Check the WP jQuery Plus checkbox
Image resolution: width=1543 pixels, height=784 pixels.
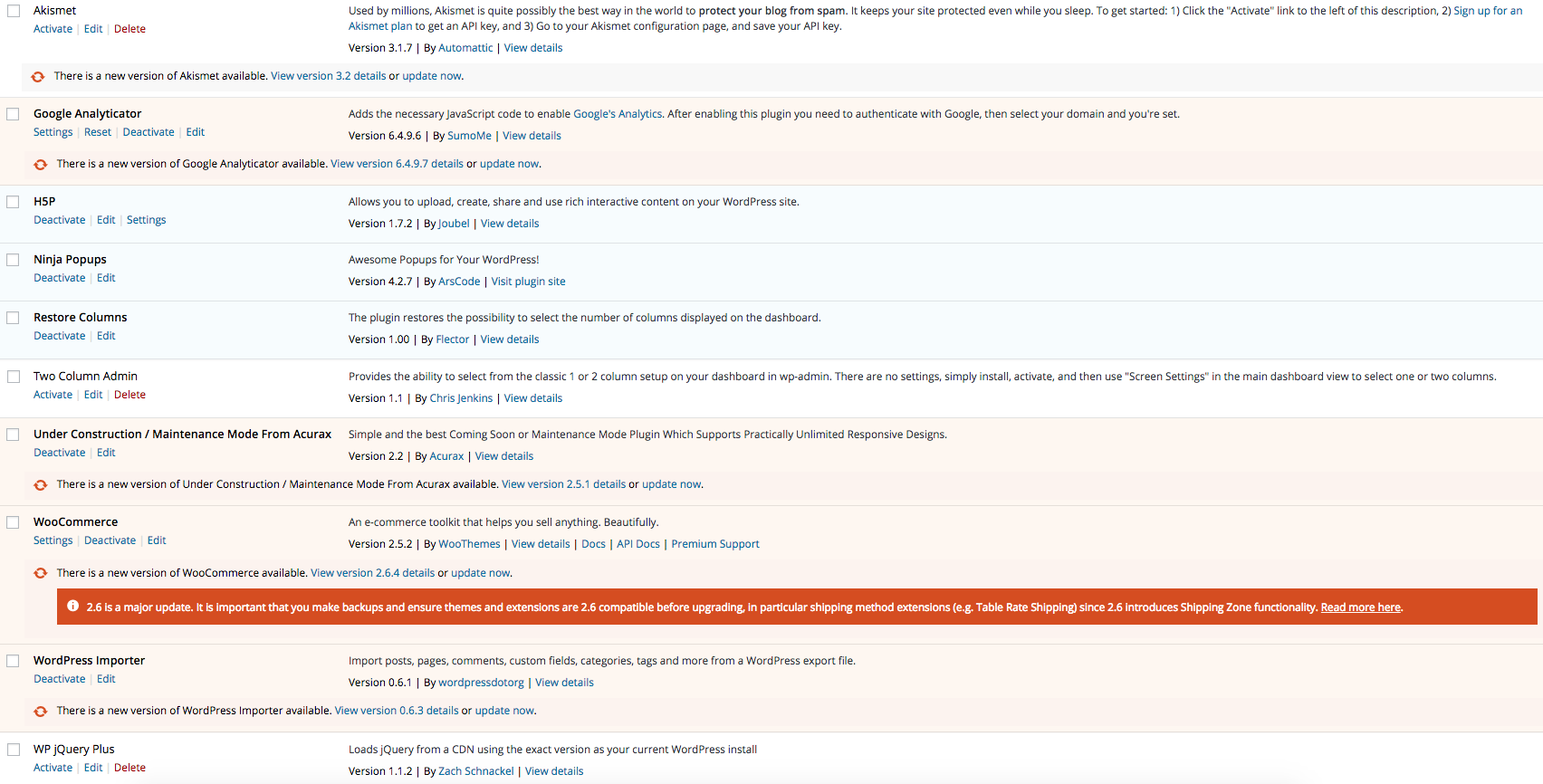pyautogui.click(x=14, y=750)
